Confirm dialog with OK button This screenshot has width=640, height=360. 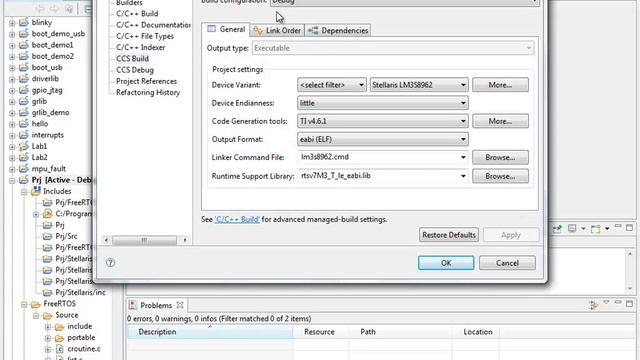446,263
